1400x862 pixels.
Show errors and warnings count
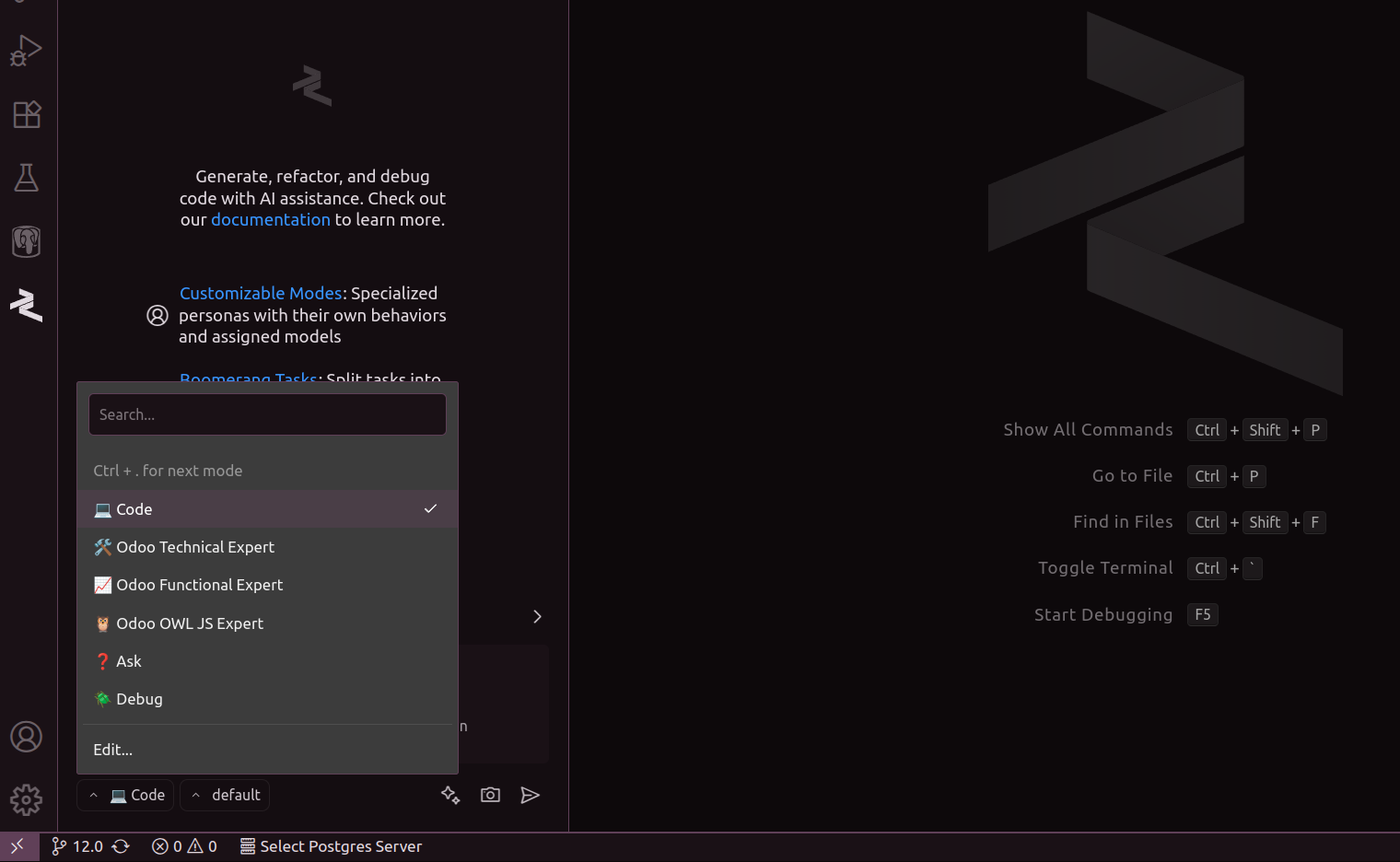point(184,846)
